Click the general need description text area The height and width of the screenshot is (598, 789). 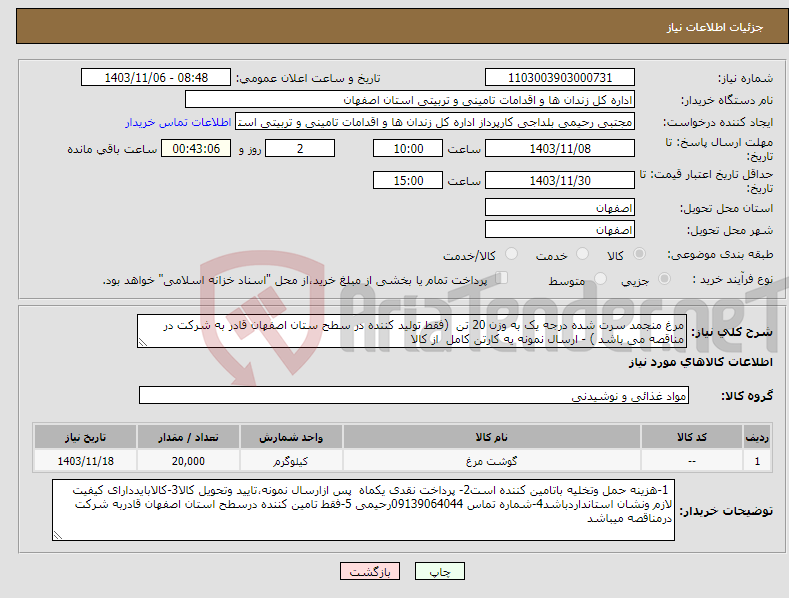(412, 331)
